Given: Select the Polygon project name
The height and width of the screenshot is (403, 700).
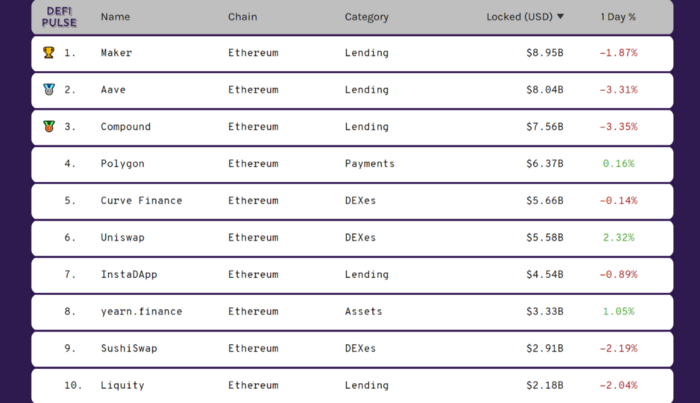Looking at the screenshot, I should point(122,164).
